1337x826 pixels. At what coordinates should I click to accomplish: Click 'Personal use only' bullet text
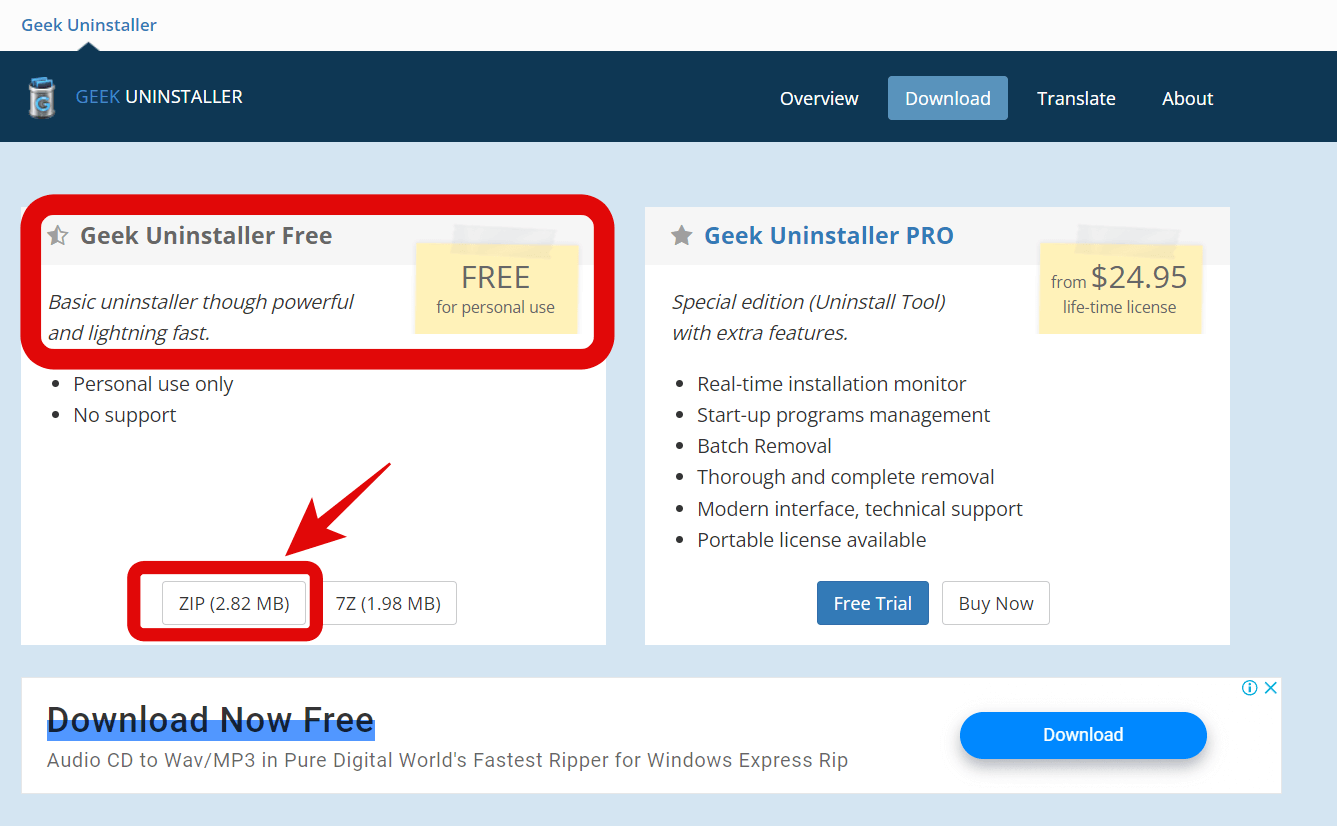(153, 384)
